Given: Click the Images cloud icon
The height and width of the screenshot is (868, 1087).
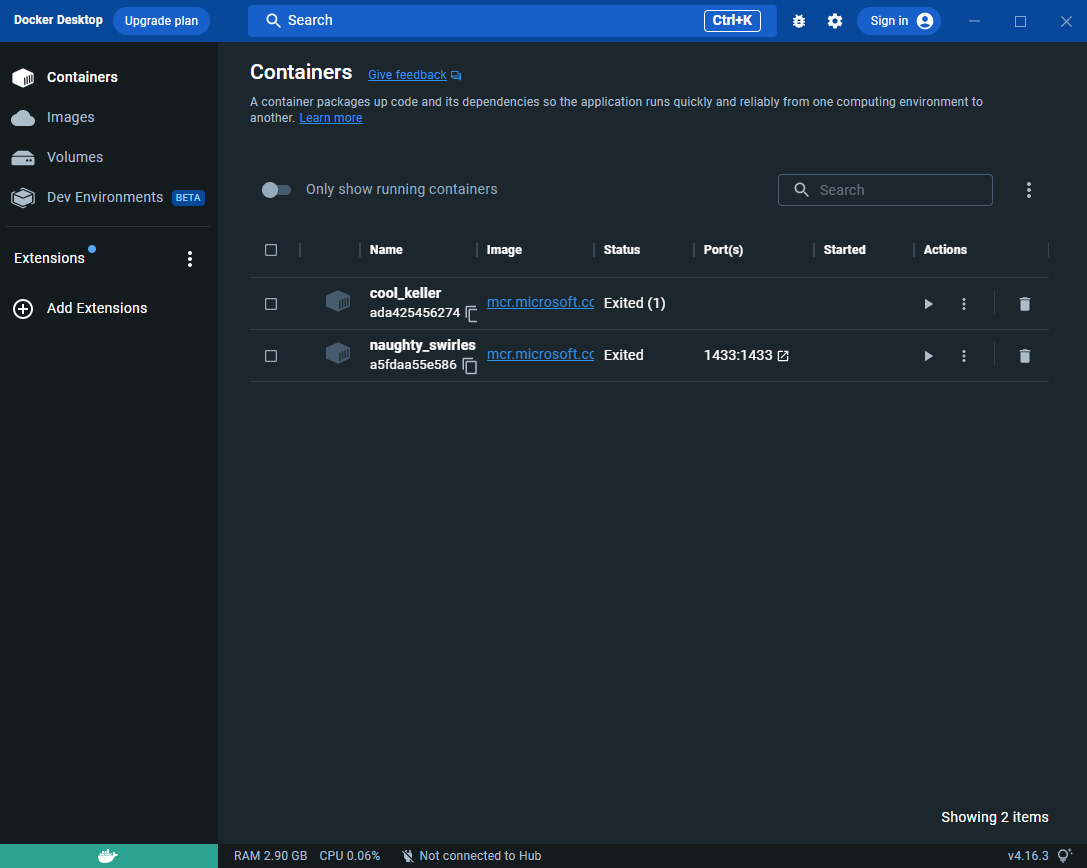Looking at the screenshot, I should [x=23, y=118].
